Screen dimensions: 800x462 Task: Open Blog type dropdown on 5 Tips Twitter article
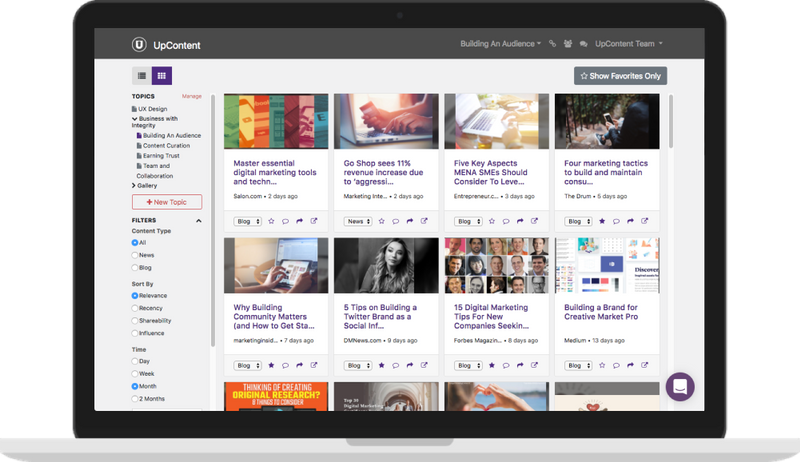pos(358,366)
